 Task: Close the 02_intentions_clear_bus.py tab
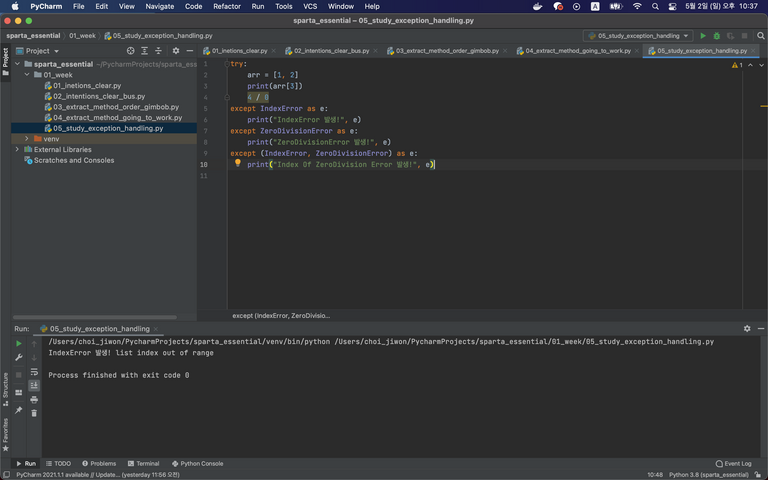(x=376, y=51)
